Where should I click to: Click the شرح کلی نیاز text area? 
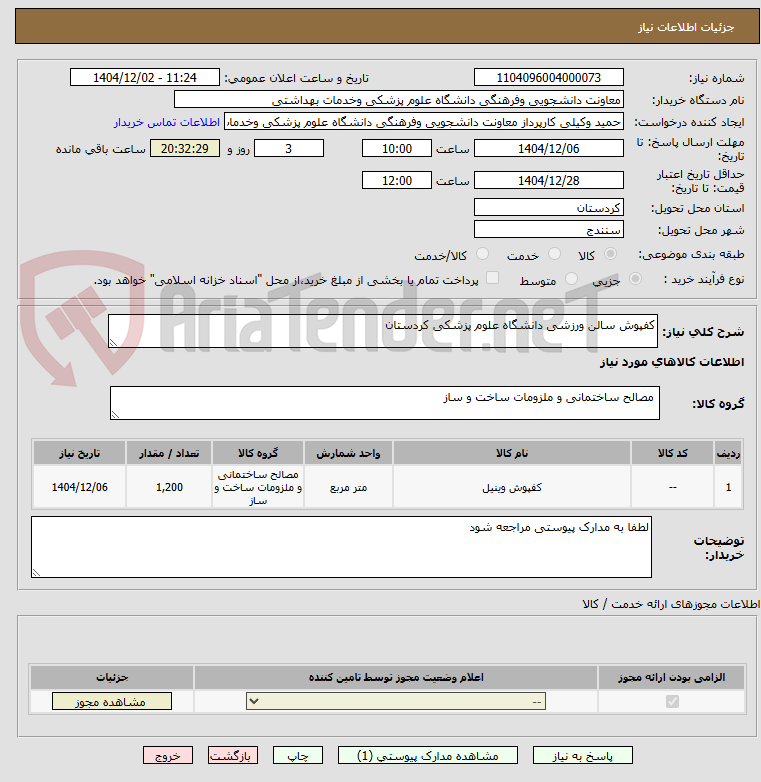point(382,331)
